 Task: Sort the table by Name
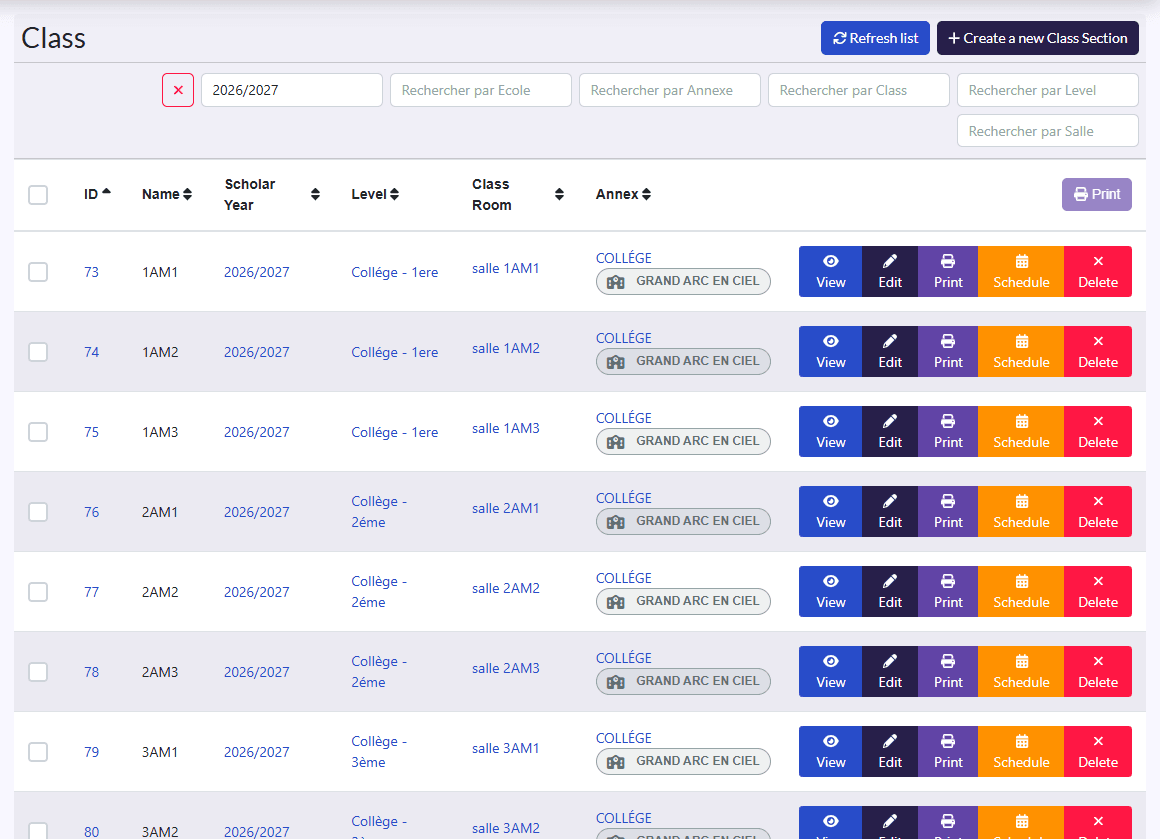167,194
